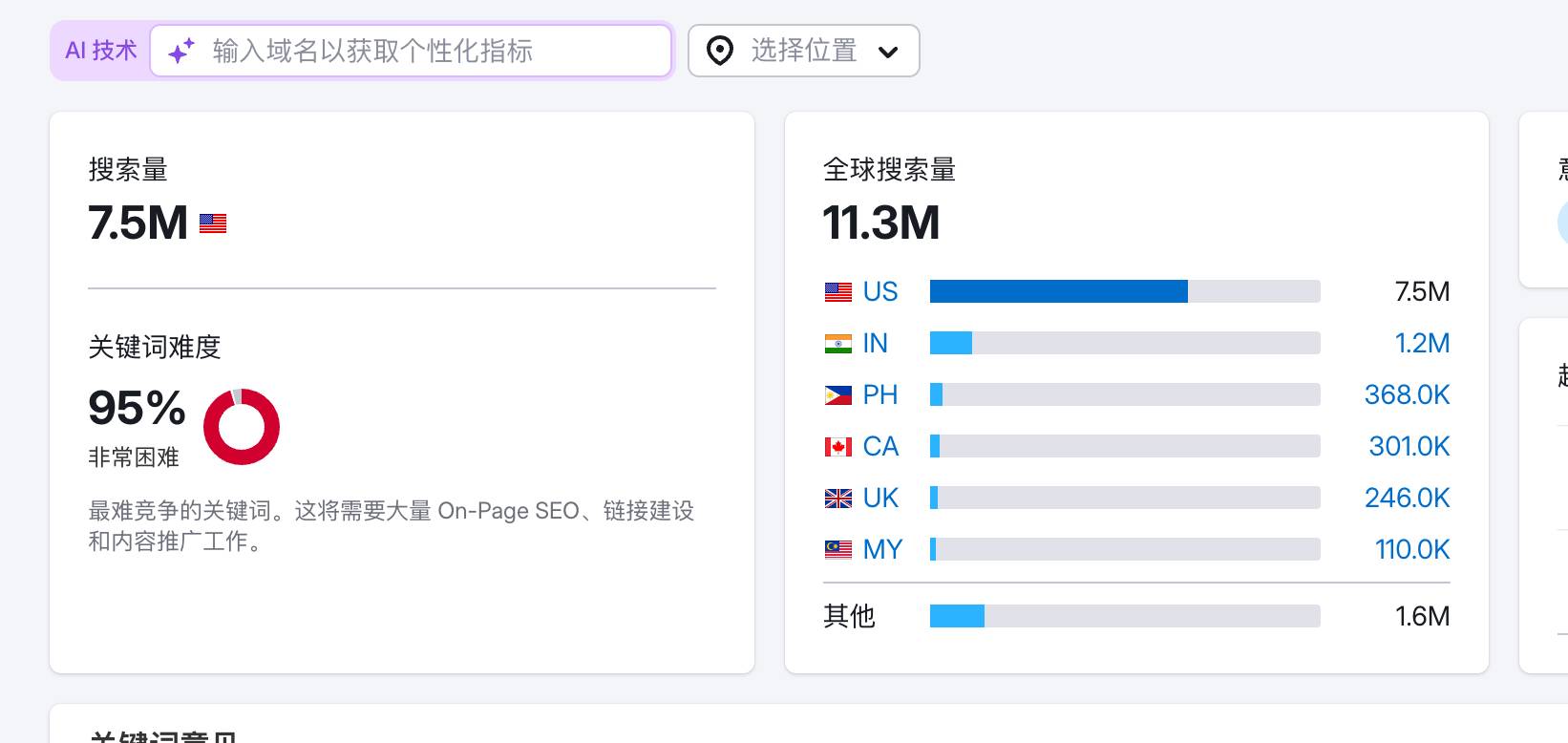
Task: Click the 7.5M value in US row
Action: click(x=1422, y=291)
